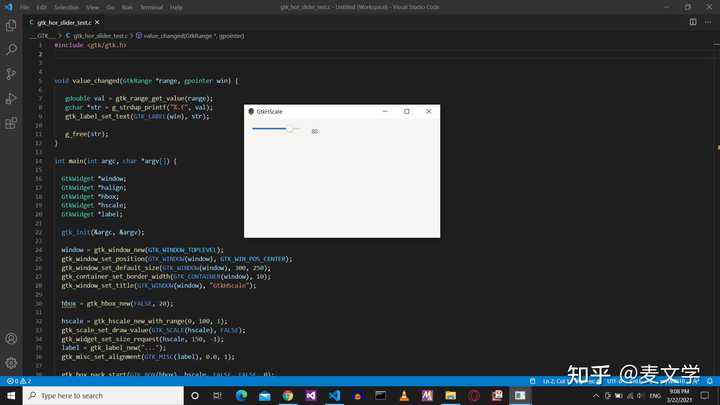The height and width of the screenshot is (405, 720).
Task: Click the 'gtk_window_set_title' code line
Action: pos(159,286)
